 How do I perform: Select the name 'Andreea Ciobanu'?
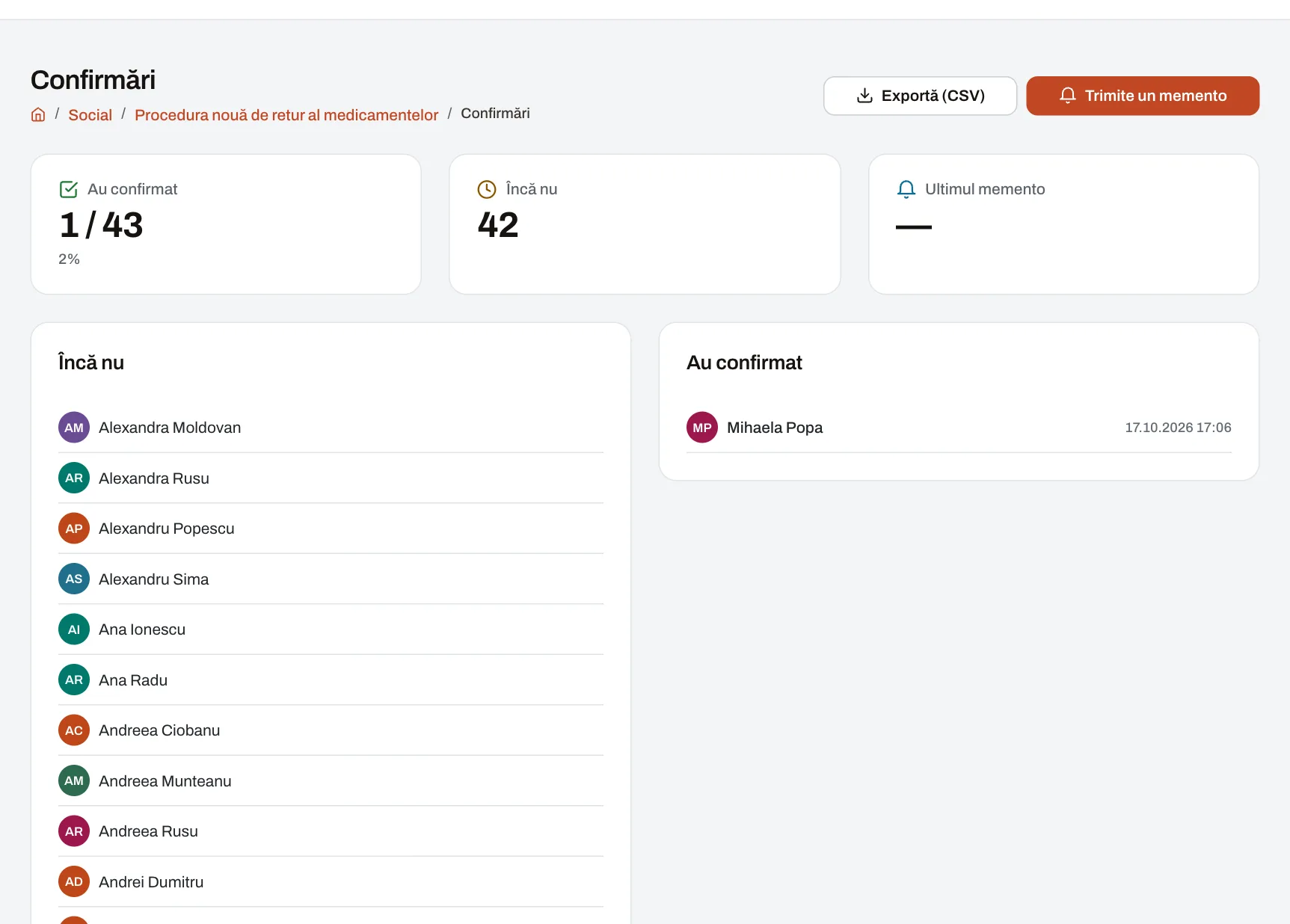pos(159,730)
